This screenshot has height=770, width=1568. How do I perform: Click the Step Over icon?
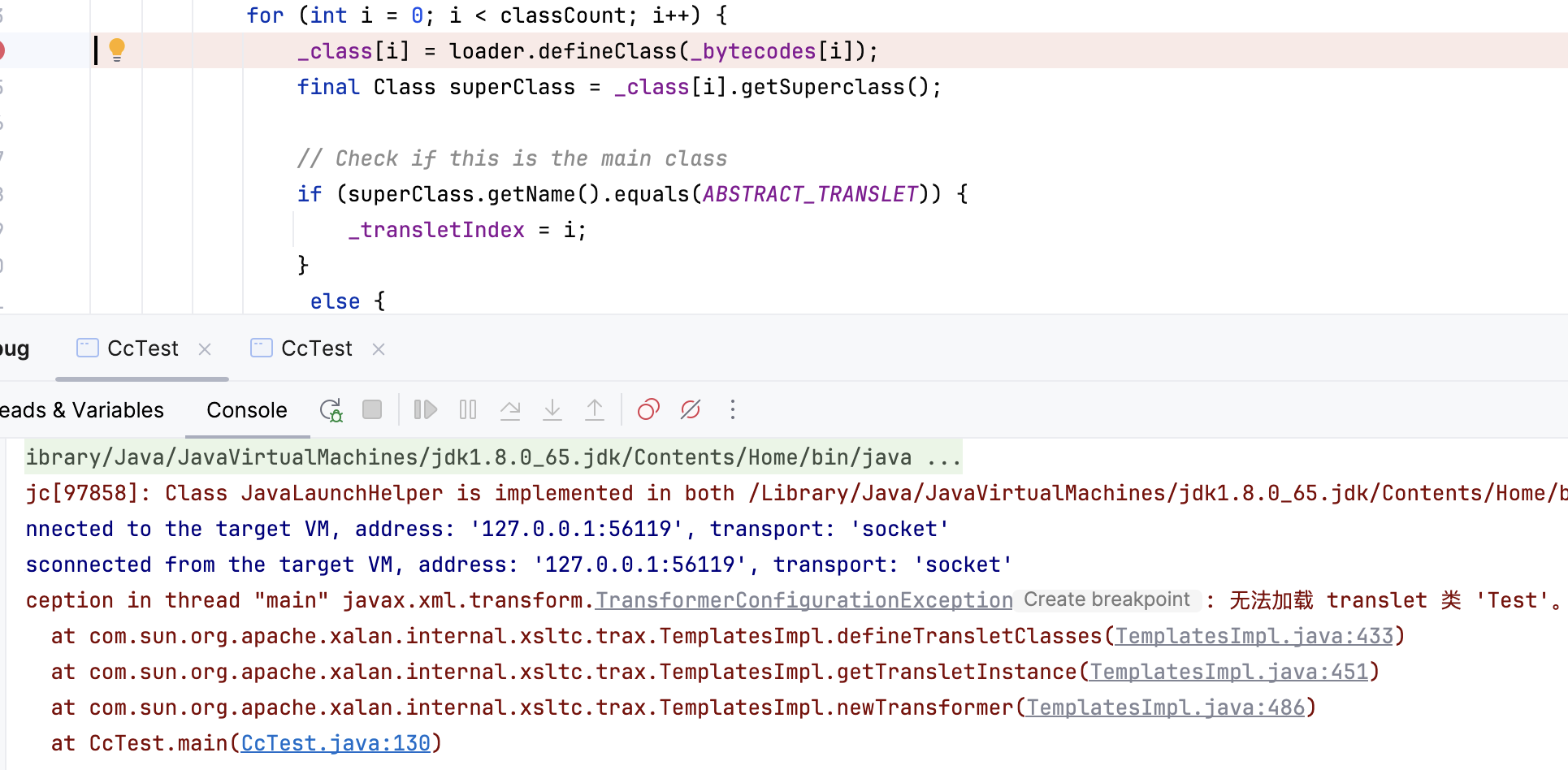tap(510, 409)
